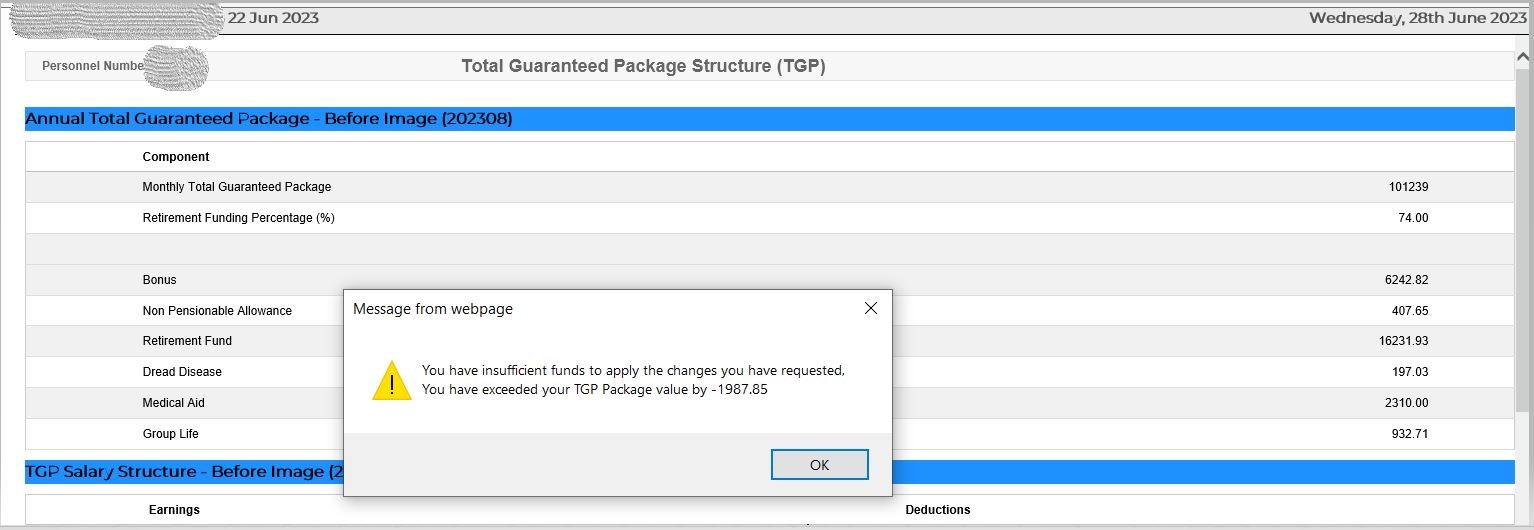The height and width of the screenshot is (530, 1534).
Task: Click the Group Life component label
Action: (x=170, y=434)
